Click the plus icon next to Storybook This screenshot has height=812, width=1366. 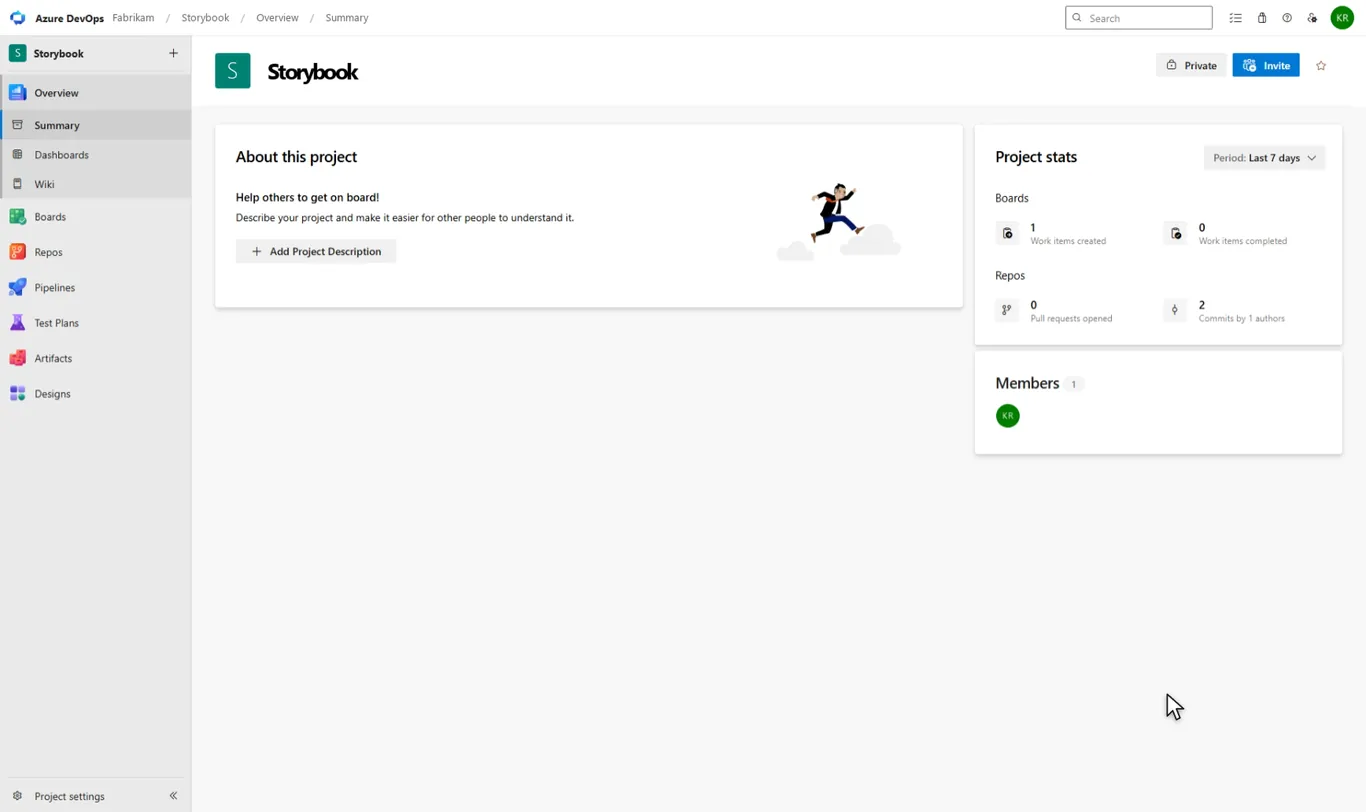(x=173, y=53)
